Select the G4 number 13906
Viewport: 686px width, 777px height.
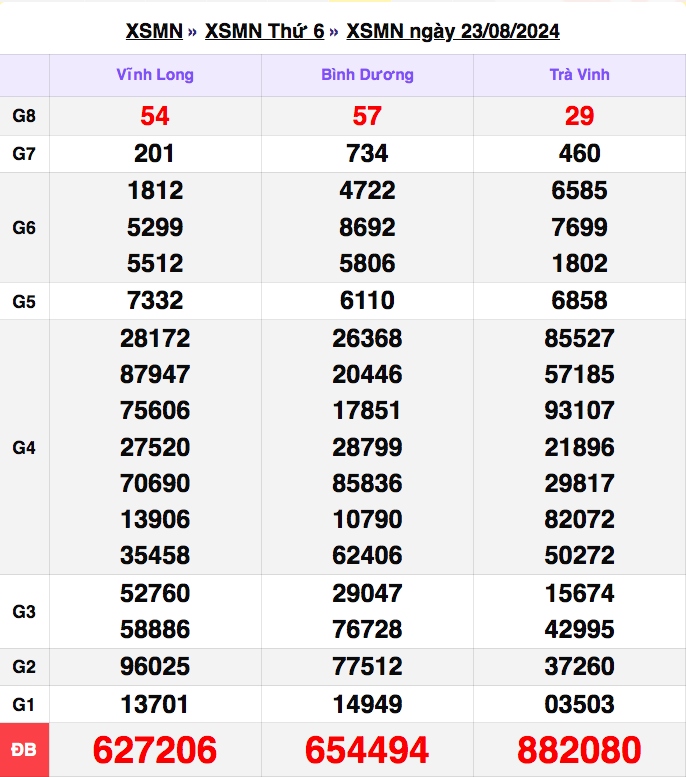[x=155, y=519]
